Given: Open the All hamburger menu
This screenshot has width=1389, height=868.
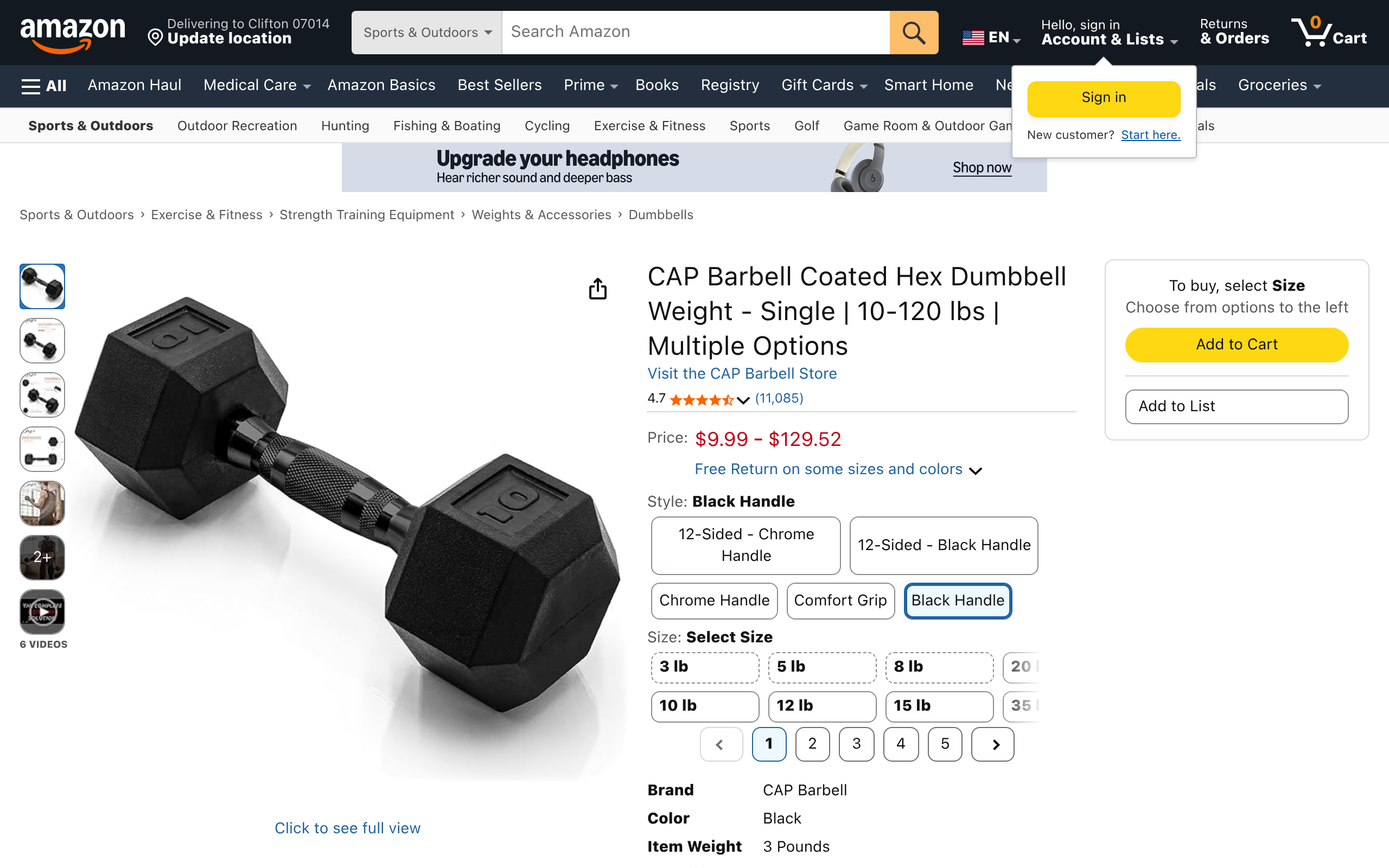Looking at the screenshot, I should click(43, 86).
